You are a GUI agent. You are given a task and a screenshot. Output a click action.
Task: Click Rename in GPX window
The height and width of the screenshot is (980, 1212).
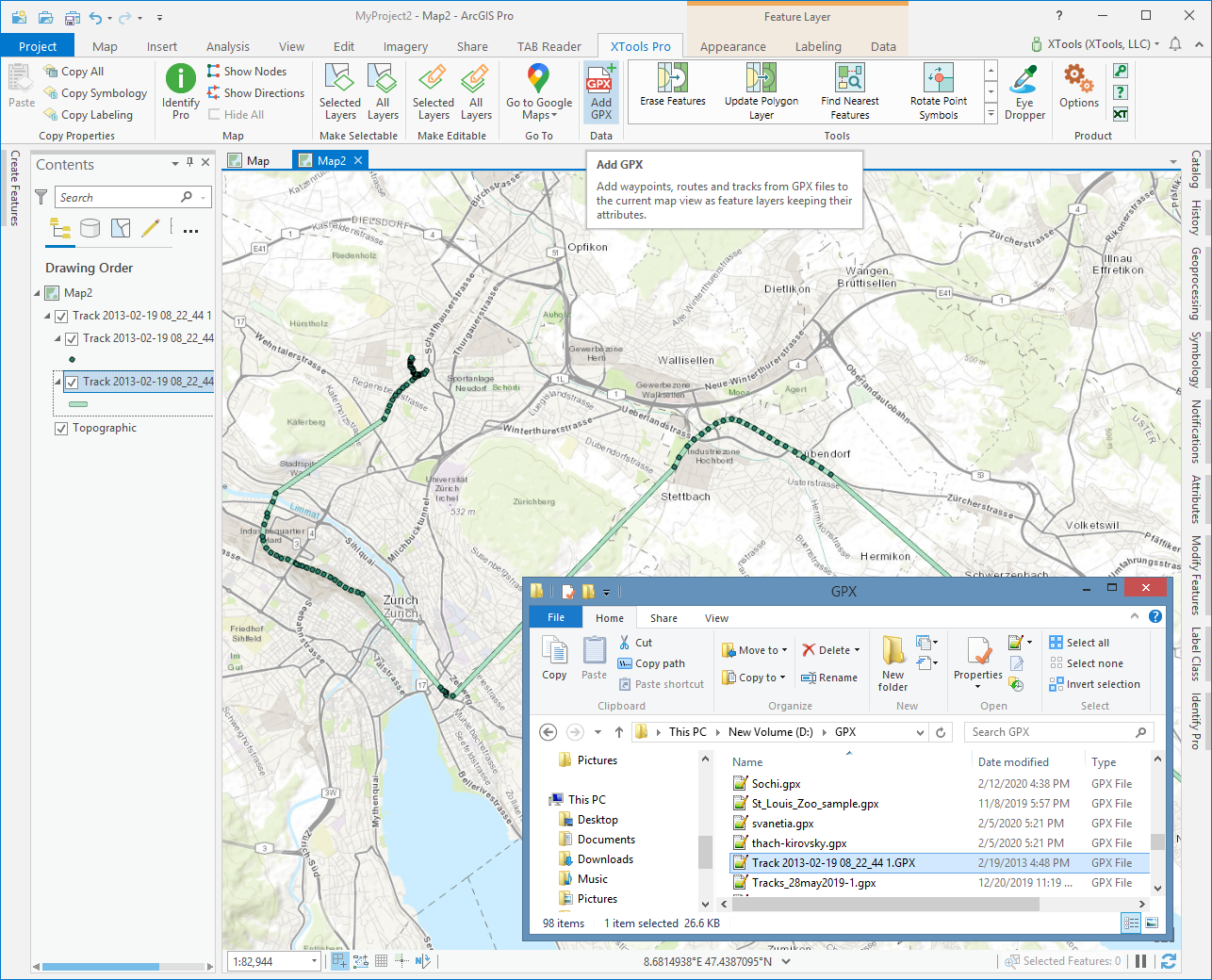coord(829,678)
